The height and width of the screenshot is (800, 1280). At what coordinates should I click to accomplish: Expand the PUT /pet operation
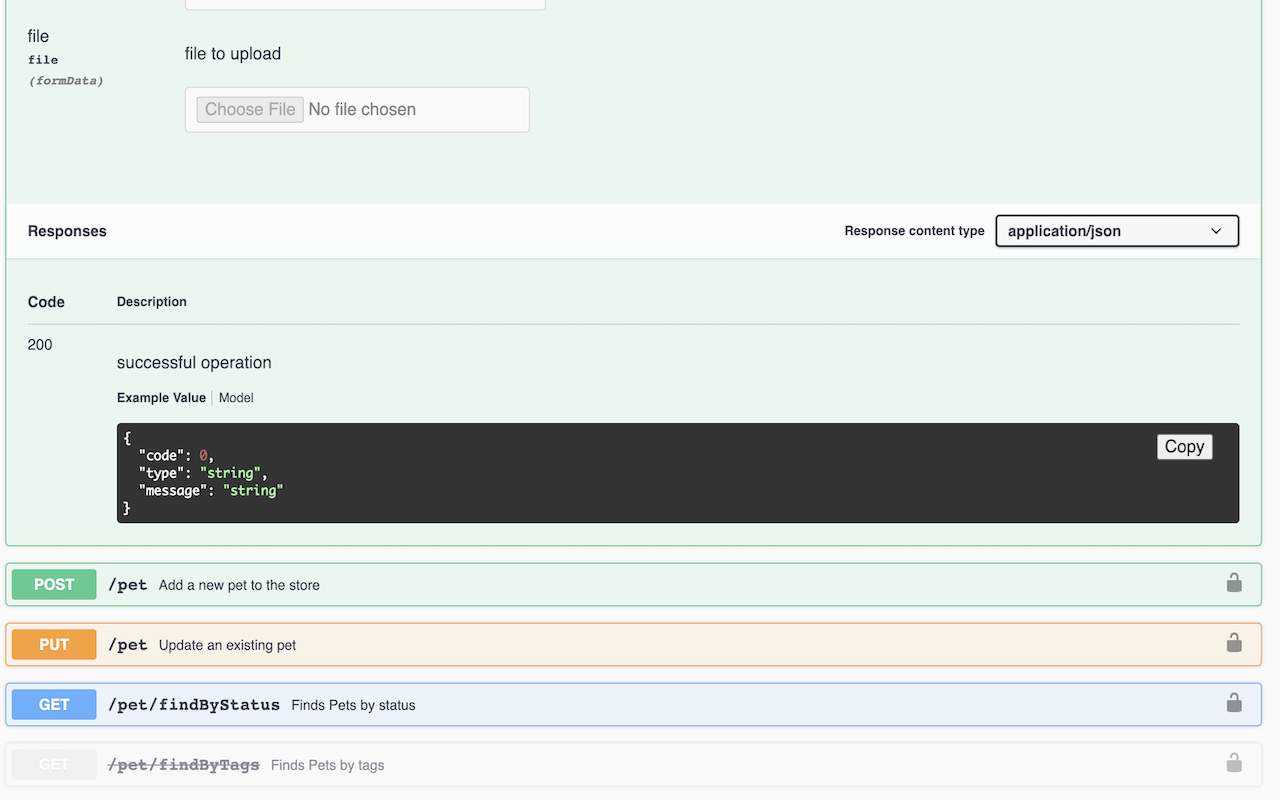tap(633, 645)
